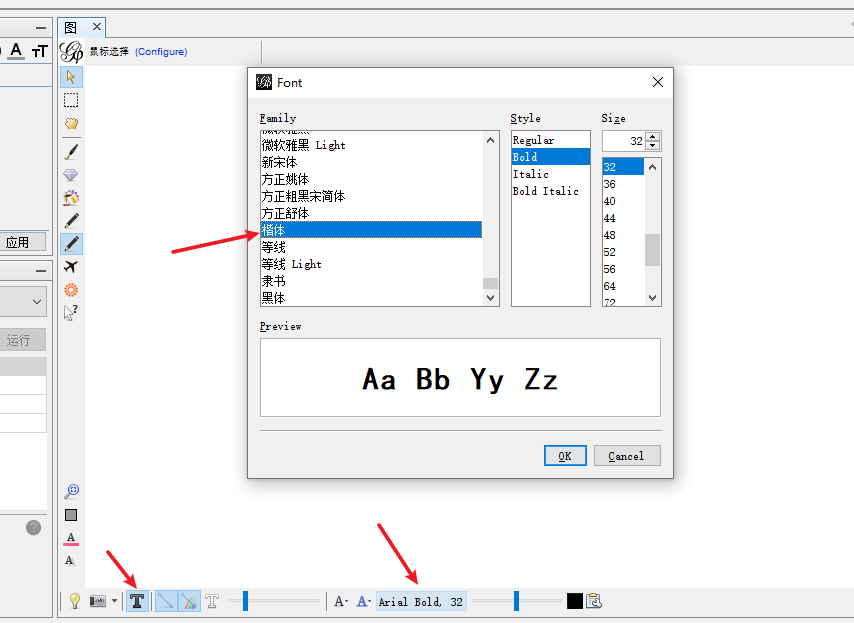This screenshot has height=623, width=854.
Task: Switch to the 图 tab
Action: click(x=71, y=27)
